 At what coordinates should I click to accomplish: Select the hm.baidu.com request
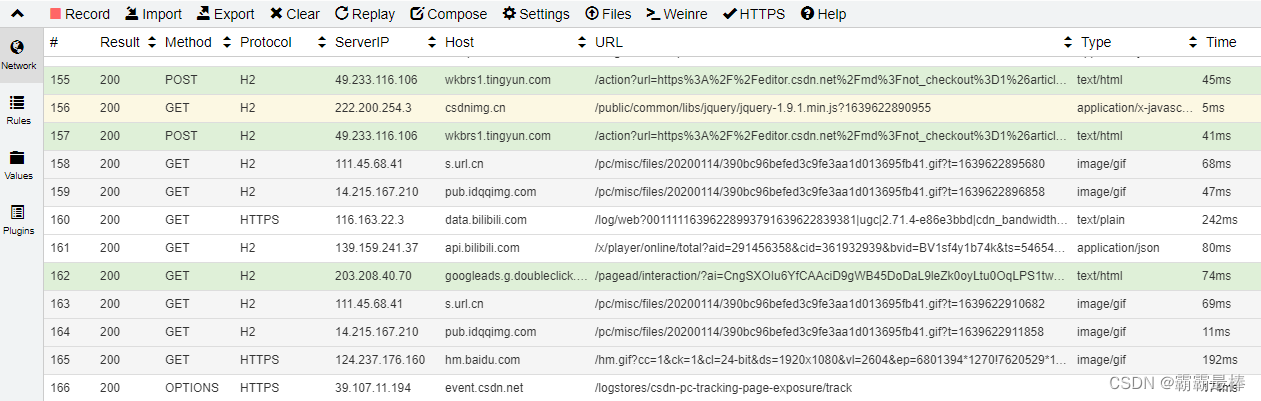coord(652,360)
